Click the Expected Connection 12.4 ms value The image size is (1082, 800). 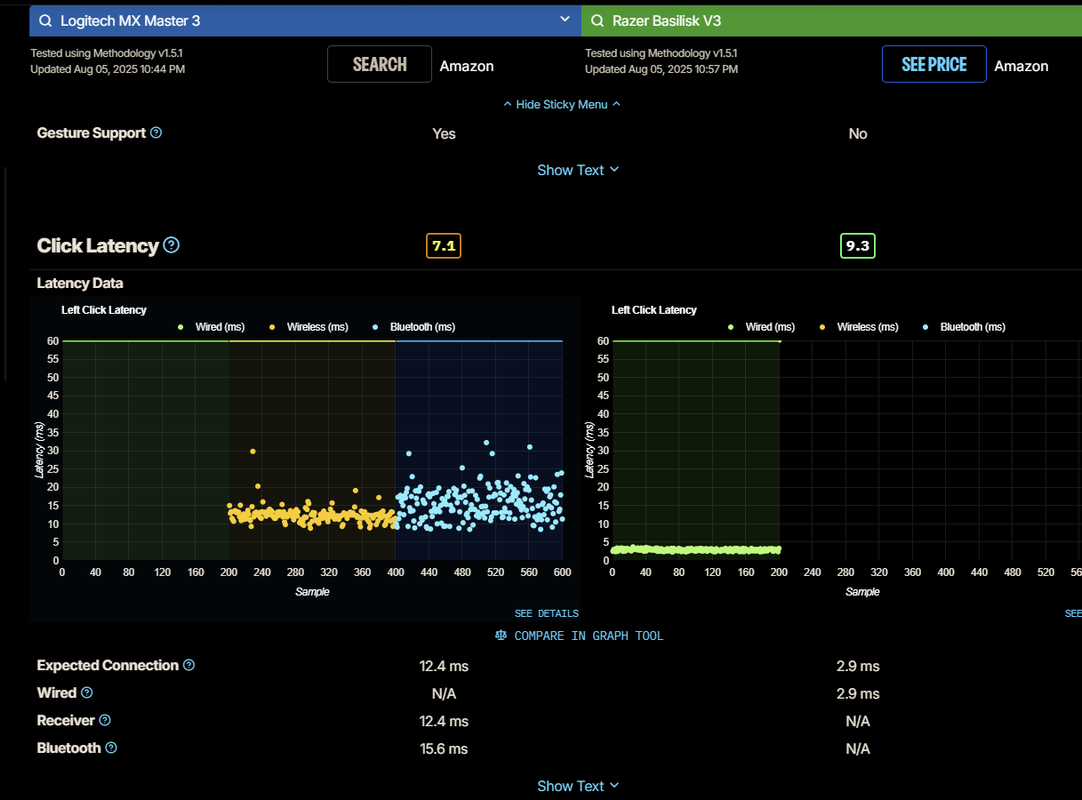[x=444, y=666]
